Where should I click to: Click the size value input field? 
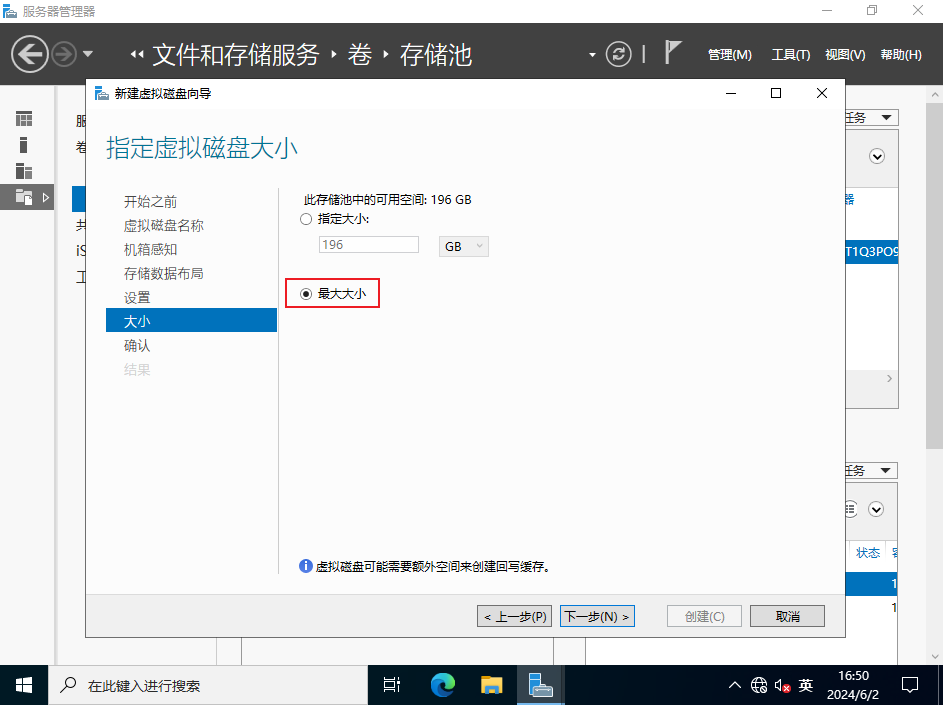pos(368,245)
